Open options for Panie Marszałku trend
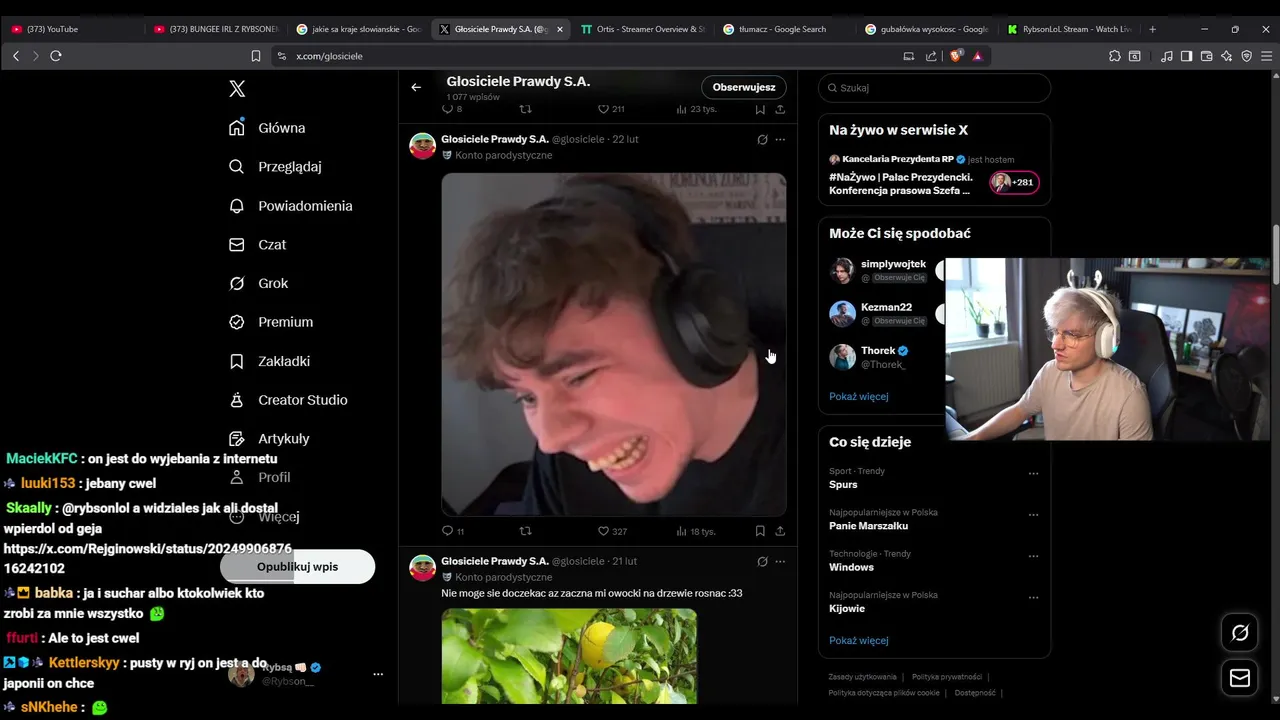Screen dimensions: 1280x720 click(1033, 515)
